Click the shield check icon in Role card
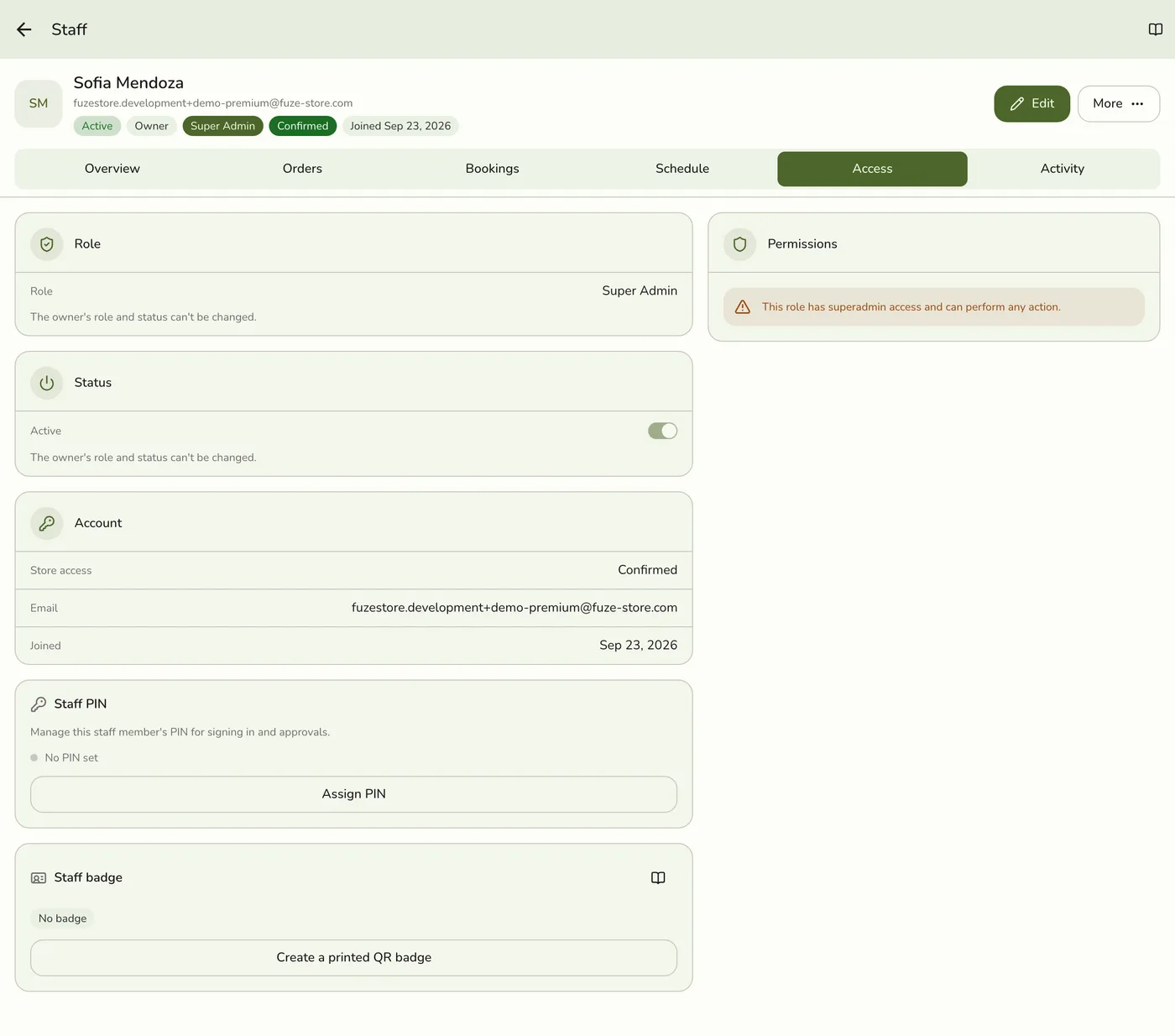The height and width of the screenshot is (1036, 1175). 47,244
